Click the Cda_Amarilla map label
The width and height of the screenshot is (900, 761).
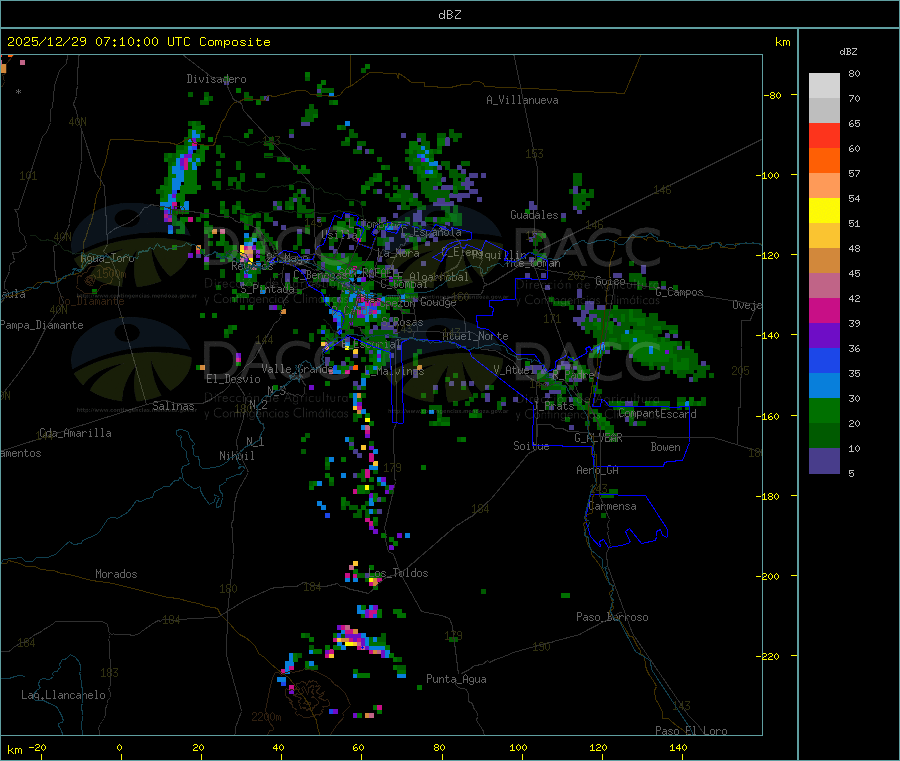coord(75,433)
